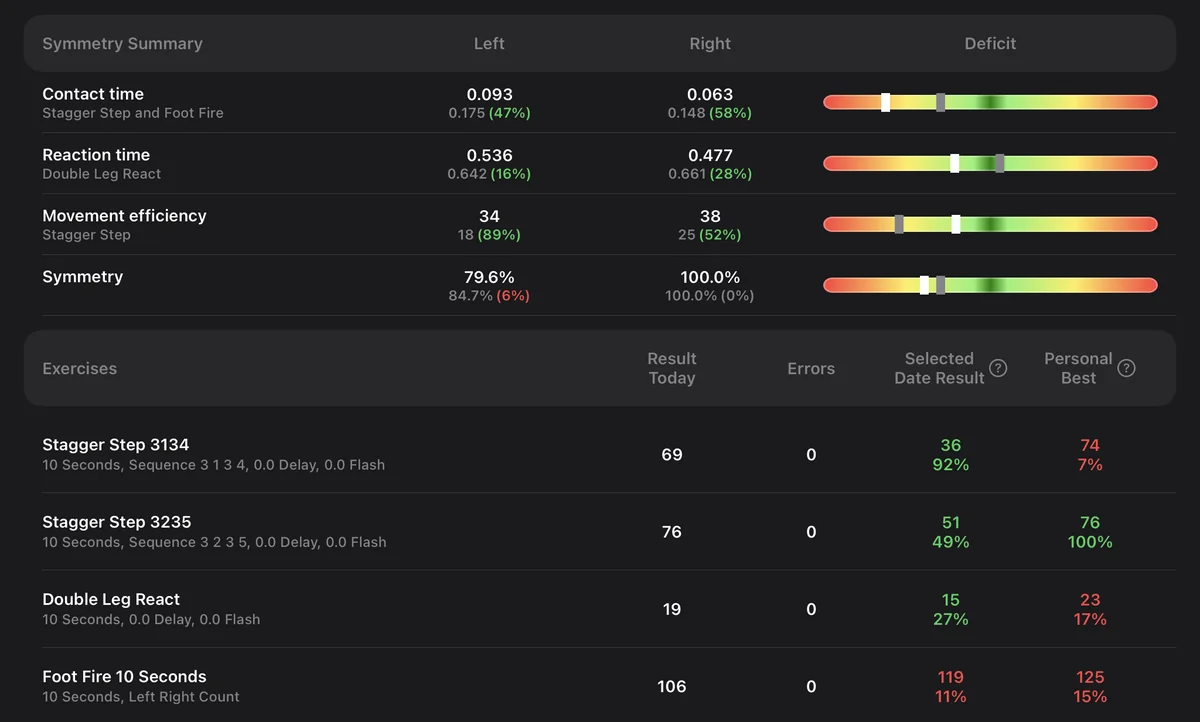Click the Deficit column header
This screenshot has height=722, width=1200.
pos(990,43)
